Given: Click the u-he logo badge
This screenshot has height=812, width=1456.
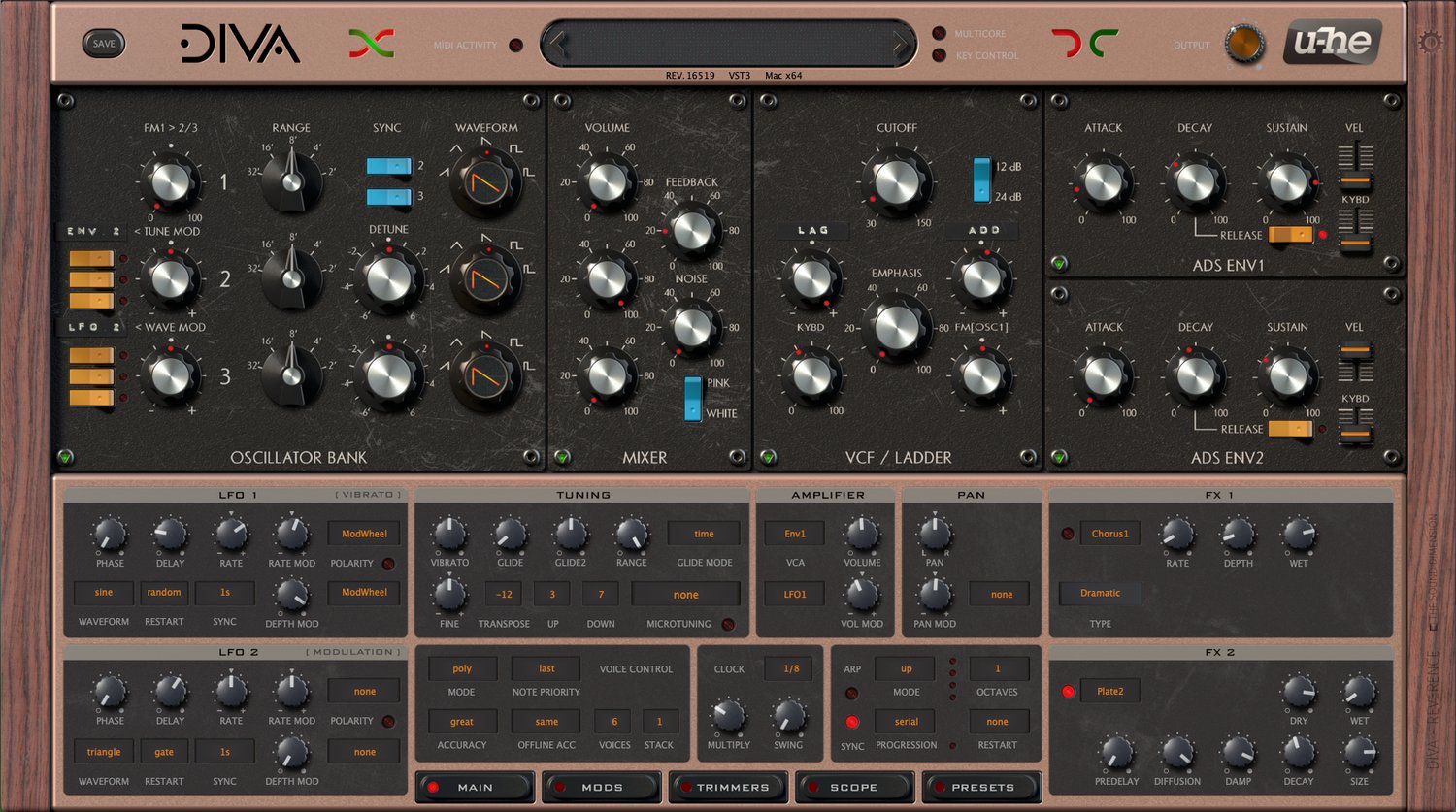Looking at the screenshot, I should tap(1333, 43).
